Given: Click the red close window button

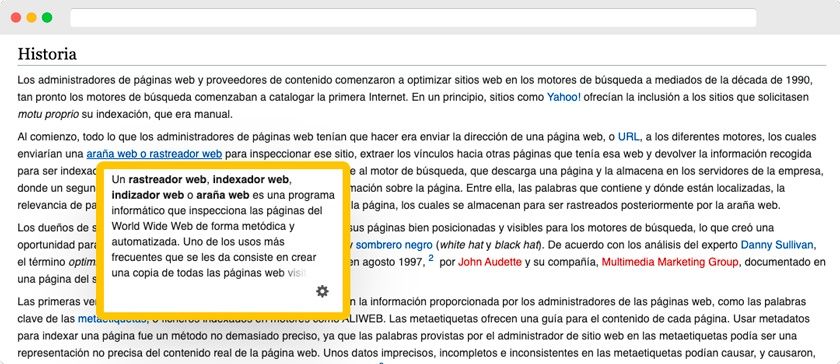Looking at the screenshot, I should click(x=16, y=18).
